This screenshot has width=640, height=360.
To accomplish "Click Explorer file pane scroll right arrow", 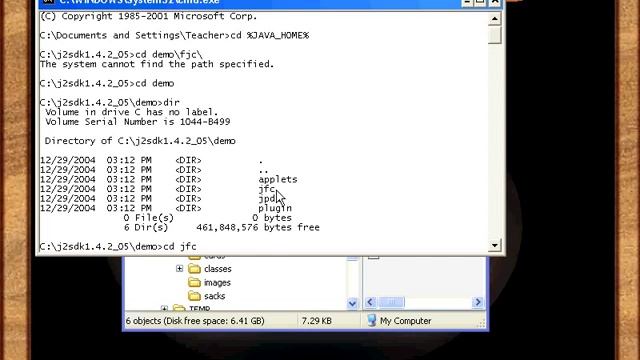I will click(x=478, y=302).
